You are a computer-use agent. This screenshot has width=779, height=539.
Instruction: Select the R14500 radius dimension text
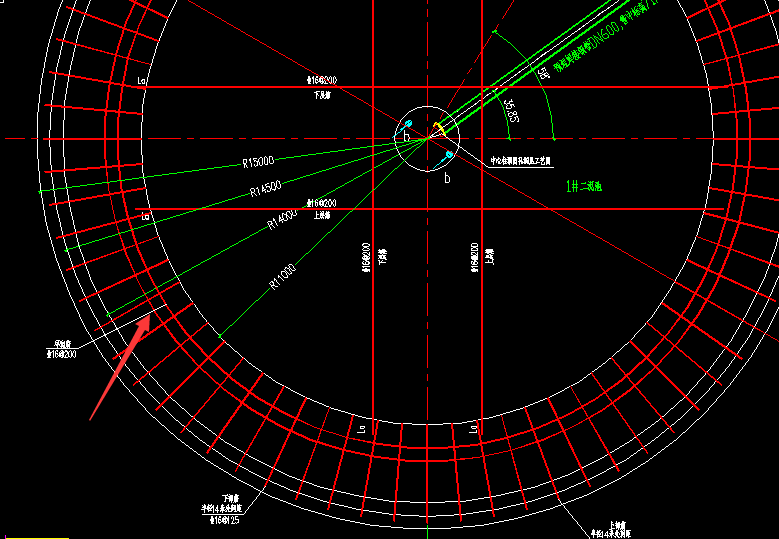265,189
